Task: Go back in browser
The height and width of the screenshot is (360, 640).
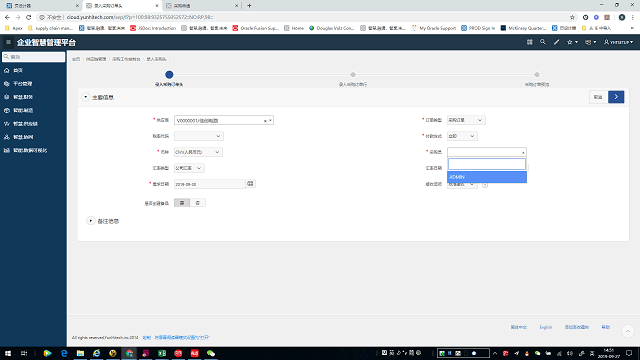Action: coord(7,17)
